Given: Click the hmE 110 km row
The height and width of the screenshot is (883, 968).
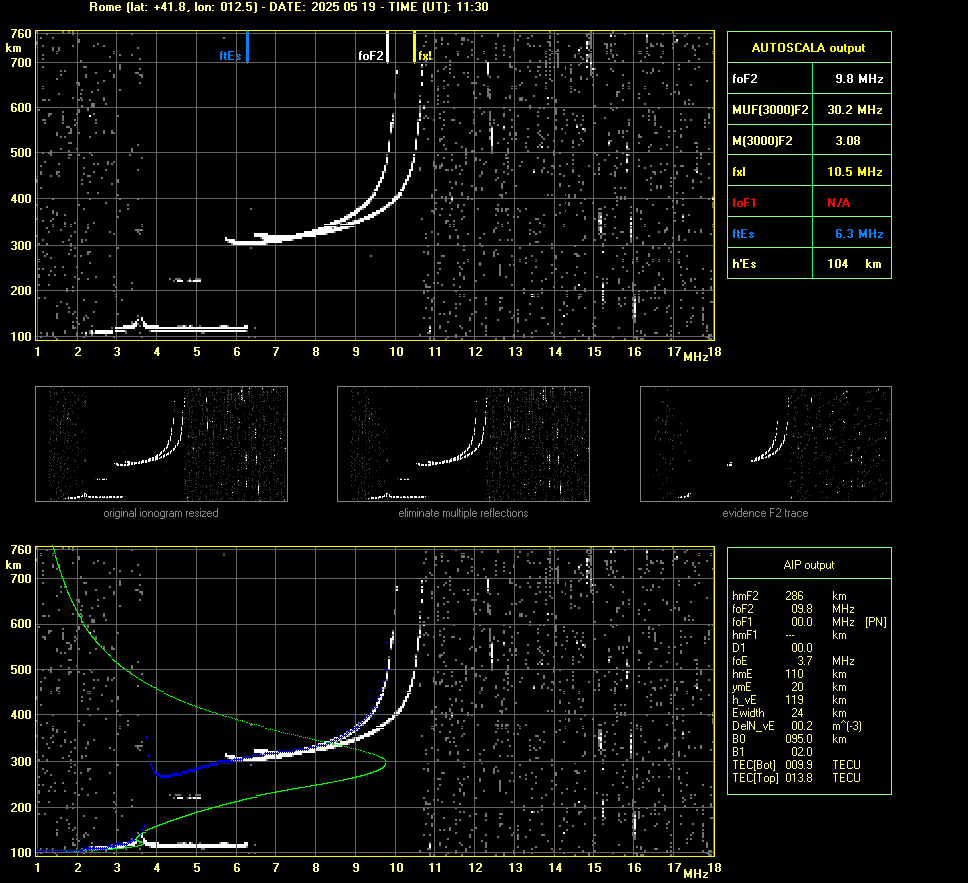Looking at the screenshot, I should click(x=789, y=674).
